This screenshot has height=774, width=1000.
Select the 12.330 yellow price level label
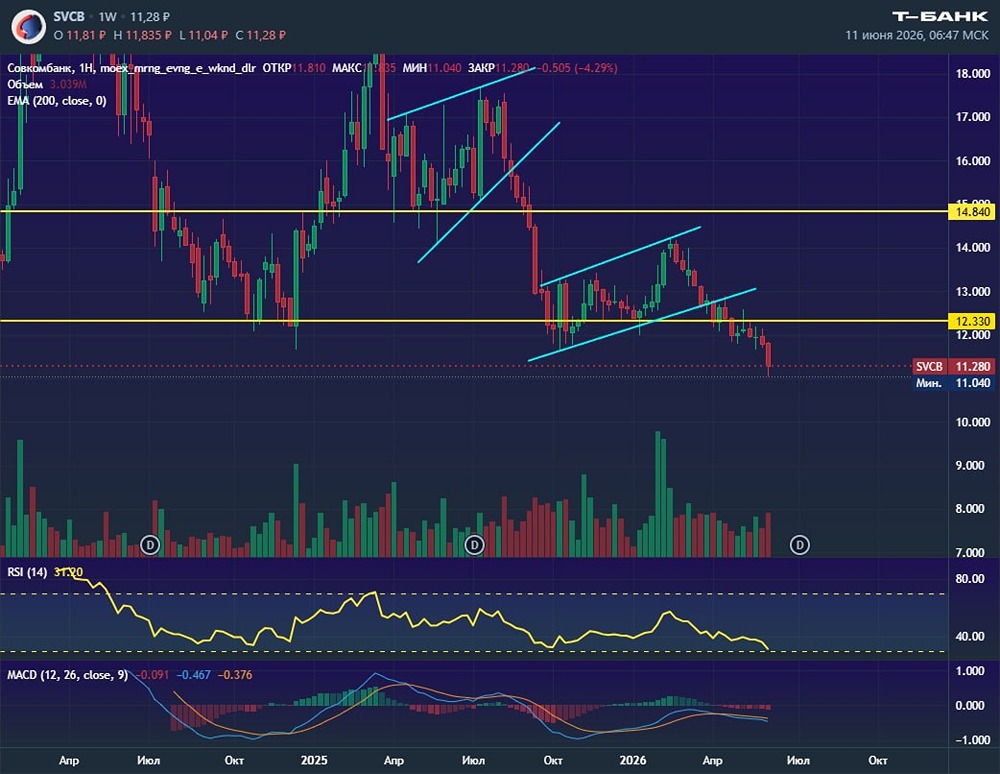[x=971, y=321]
